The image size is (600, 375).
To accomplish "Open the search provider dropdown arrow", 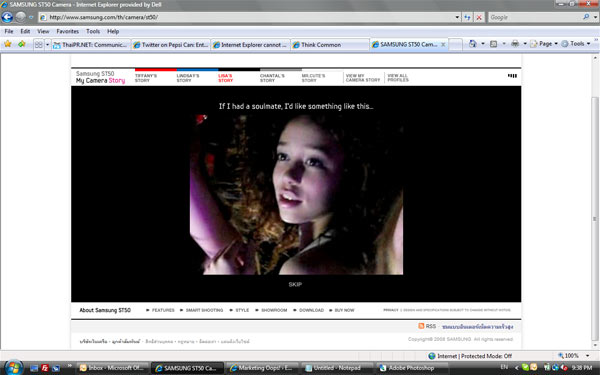I will [x=595, y=17].
